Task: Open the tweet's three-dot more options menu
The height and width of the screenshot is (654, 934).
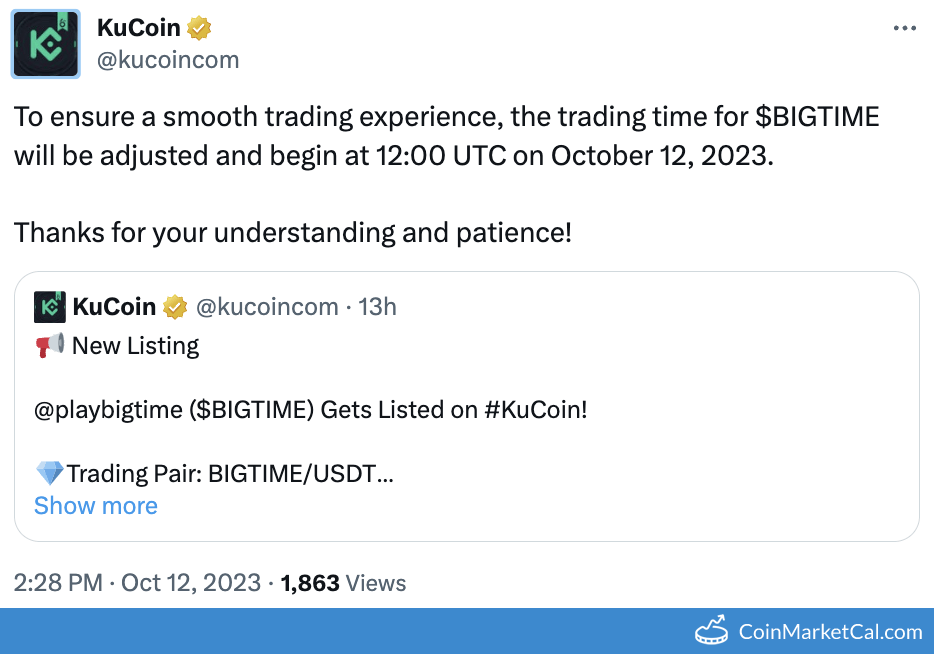Action: 904,28
